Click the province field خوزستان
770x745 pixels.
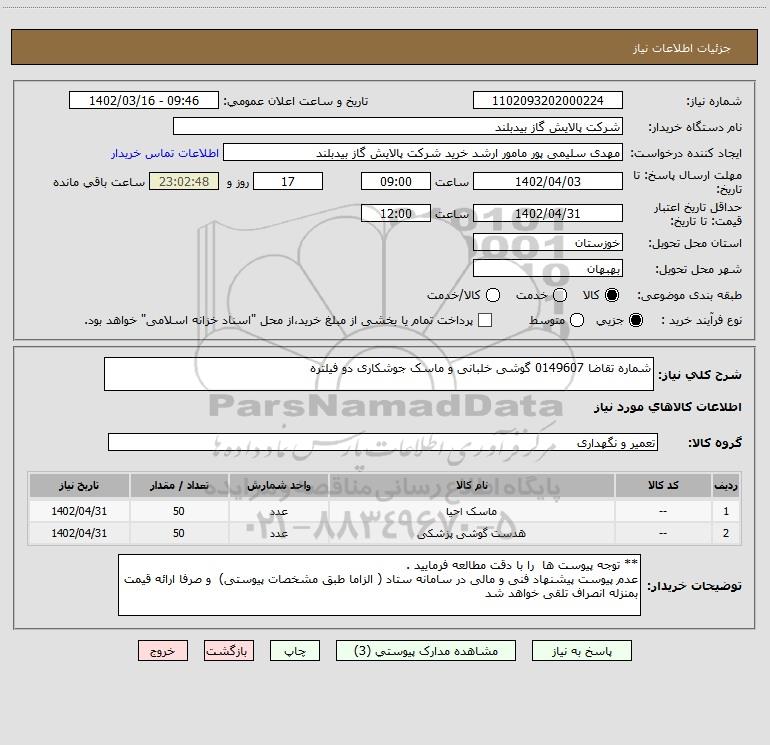pyautogui.click(x=548, y=242)
